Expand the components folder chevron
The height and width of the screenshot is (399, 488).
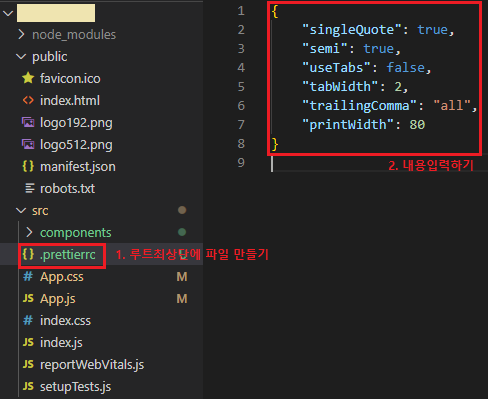[x=29, y=232]
